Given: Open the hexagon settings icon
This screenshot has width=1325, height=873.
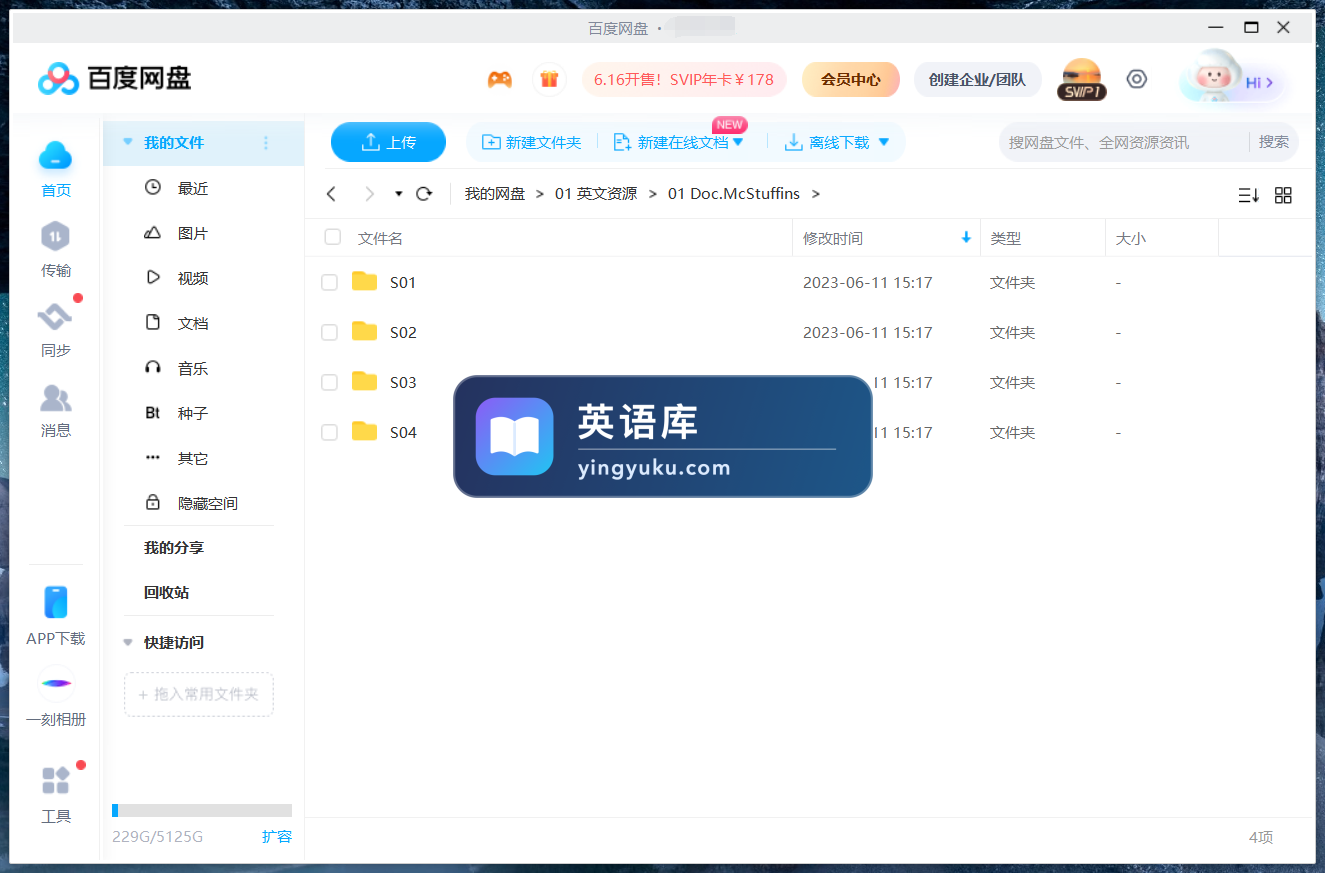Looking at the screenshot, I should [x=1137, y=79].
